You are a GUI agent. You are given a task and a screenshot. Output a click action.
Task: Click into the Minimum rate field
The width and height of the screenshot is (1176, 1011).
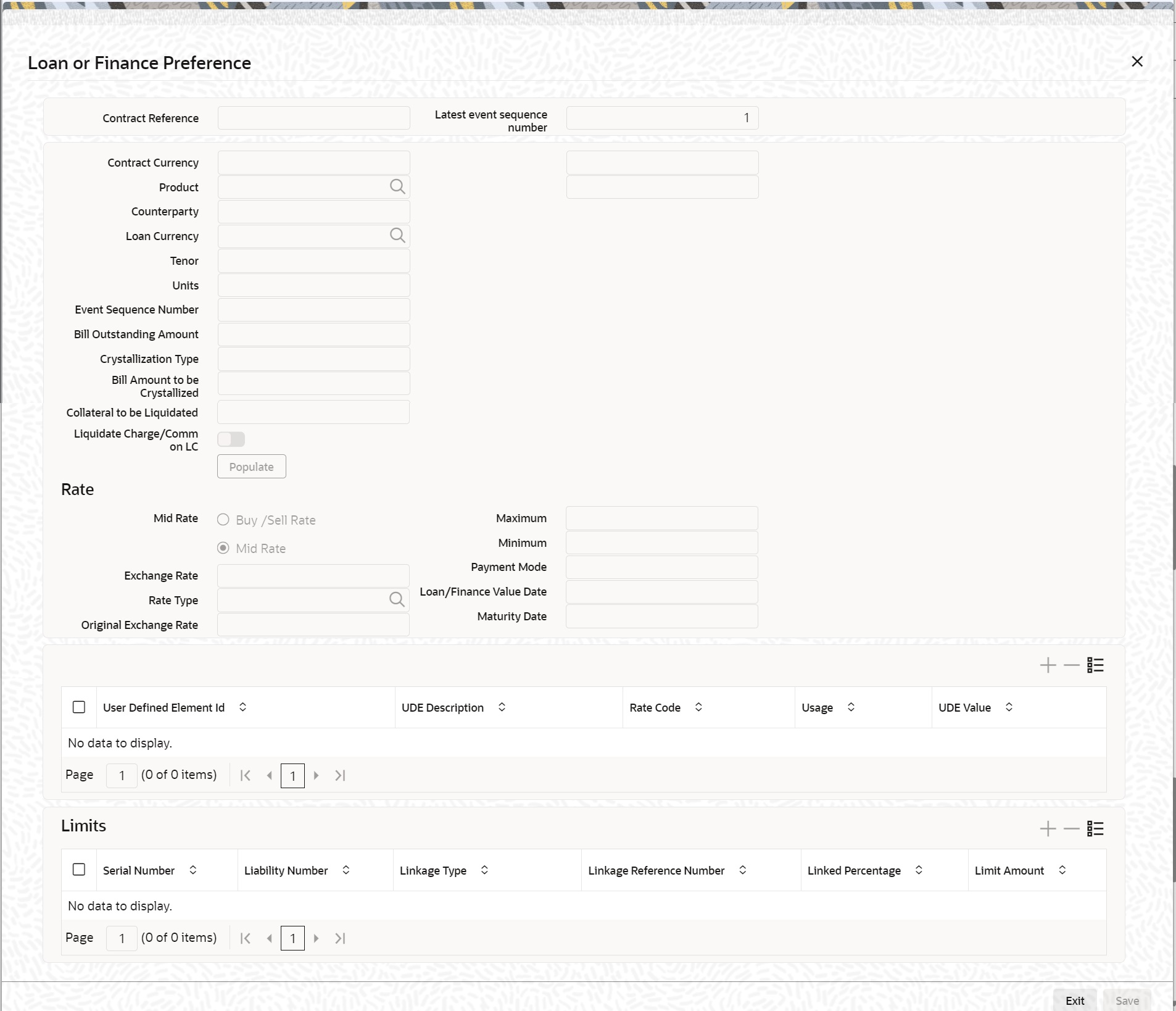pos(662,543)
